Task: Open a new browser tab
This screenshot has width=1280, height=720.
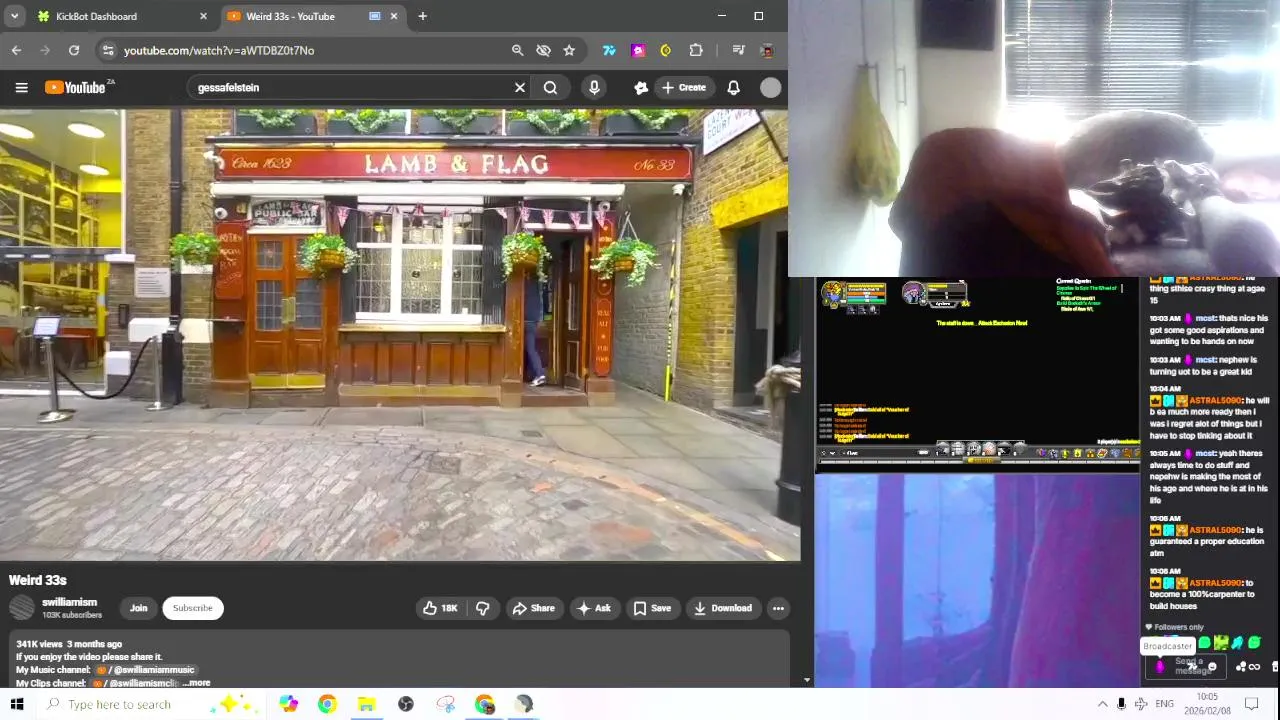Action: 422,16
